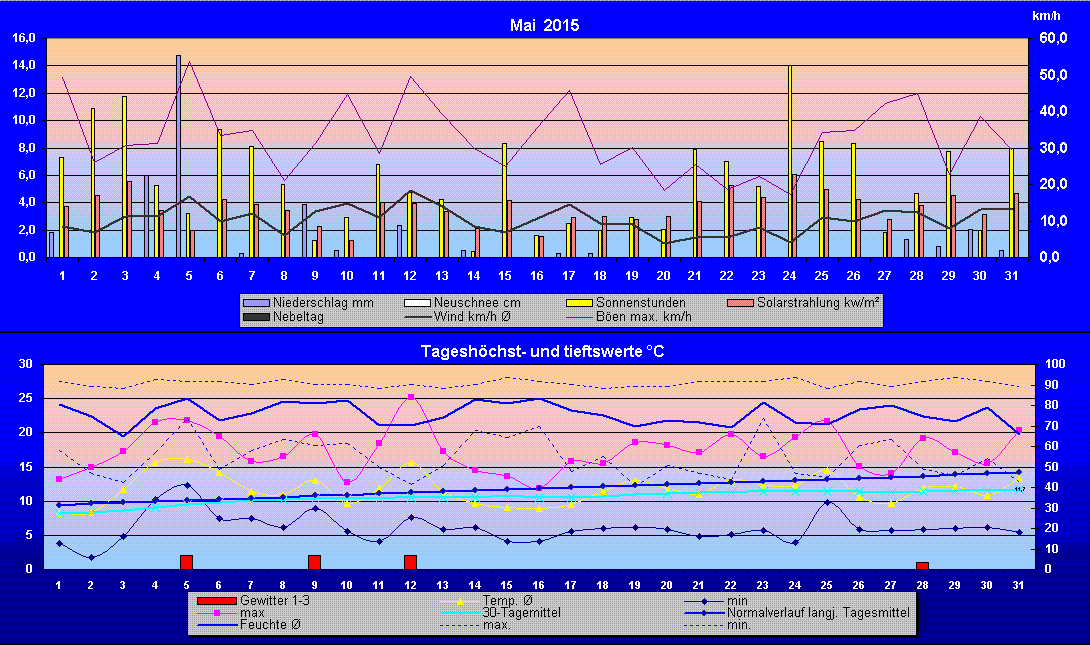Image resolution: width=1090 pixels, height=645 pixels.
Task: Click the km/h axis label at top right
Action: [1045, 15]
